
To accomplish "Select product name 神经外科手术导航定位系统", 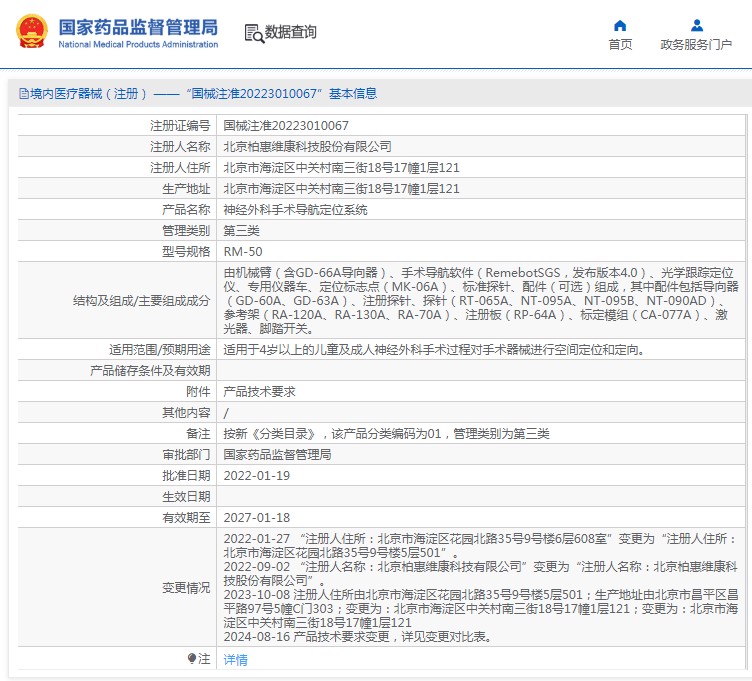I will (295, 210).
